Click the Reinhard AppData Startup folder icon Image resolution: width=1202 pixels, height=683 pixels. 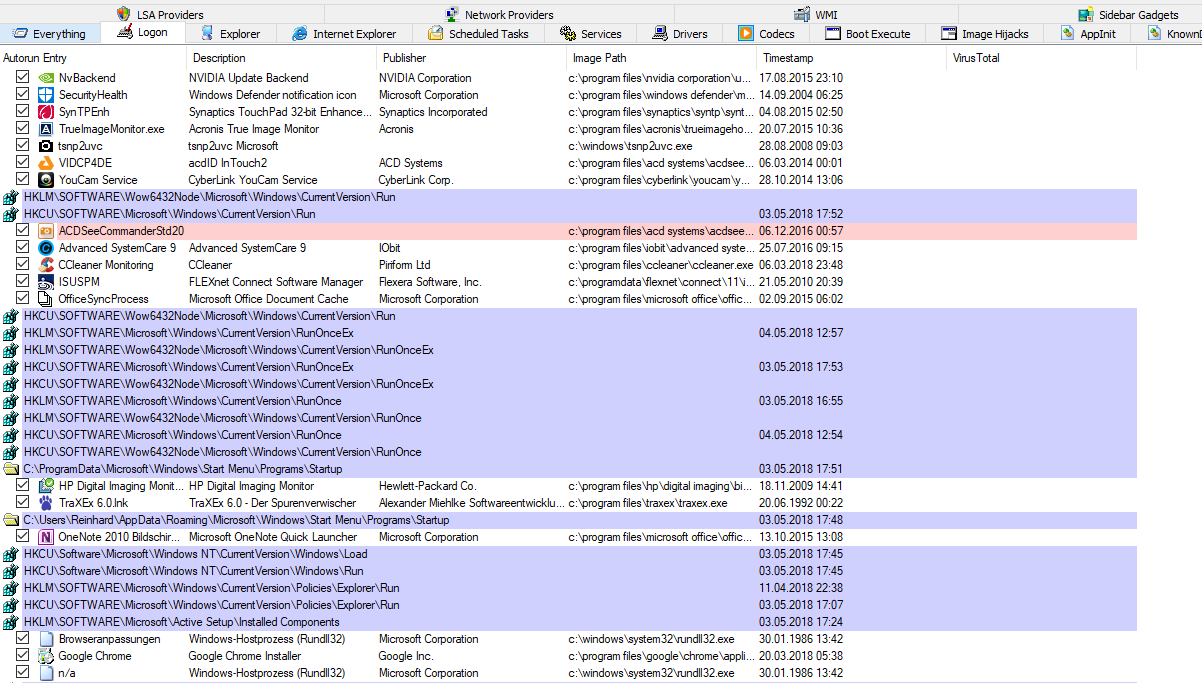point(11,520)
